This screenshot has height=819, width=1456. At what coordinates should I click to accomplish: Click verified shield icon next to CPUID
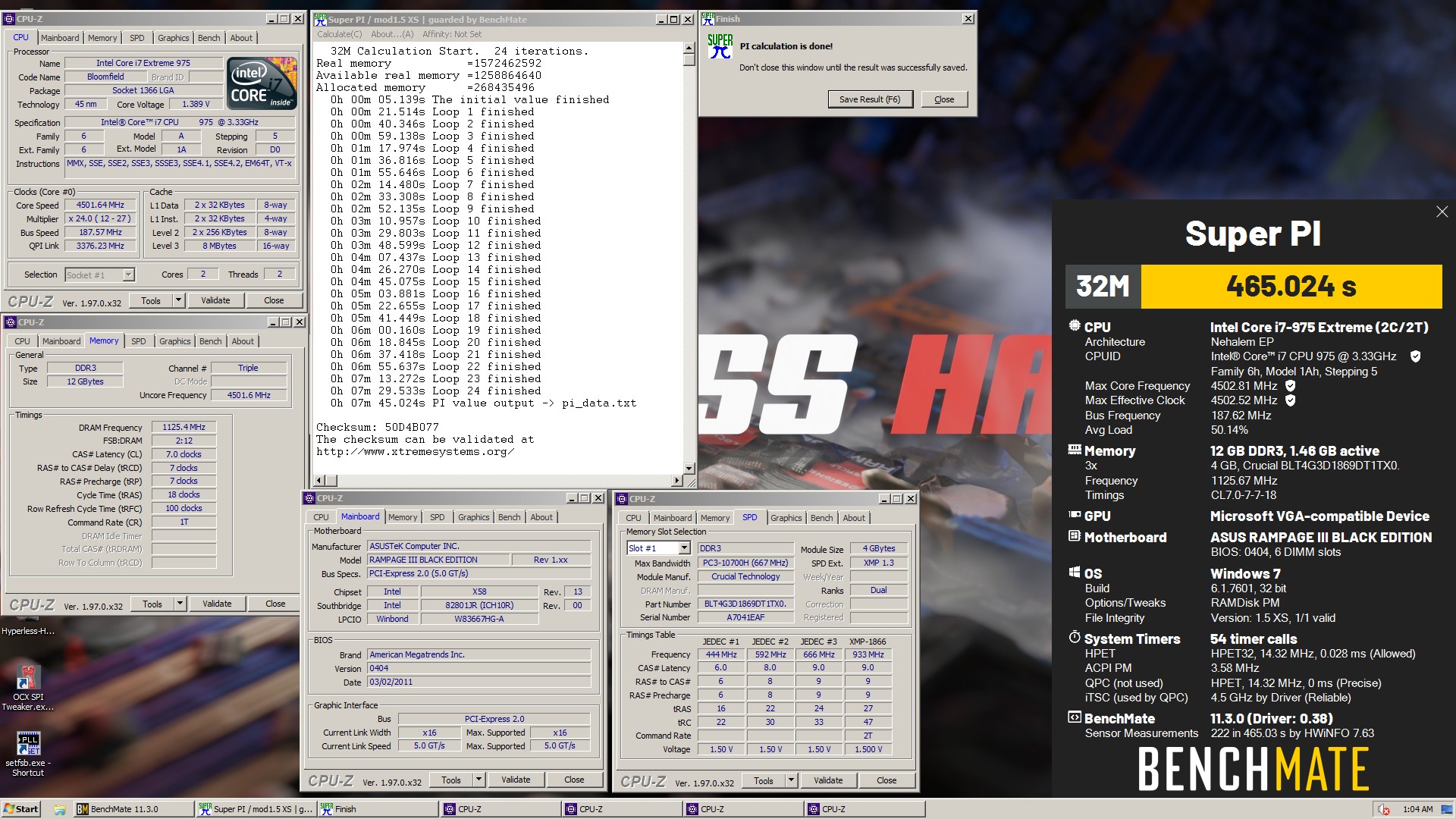click(x=1415, y=356)
